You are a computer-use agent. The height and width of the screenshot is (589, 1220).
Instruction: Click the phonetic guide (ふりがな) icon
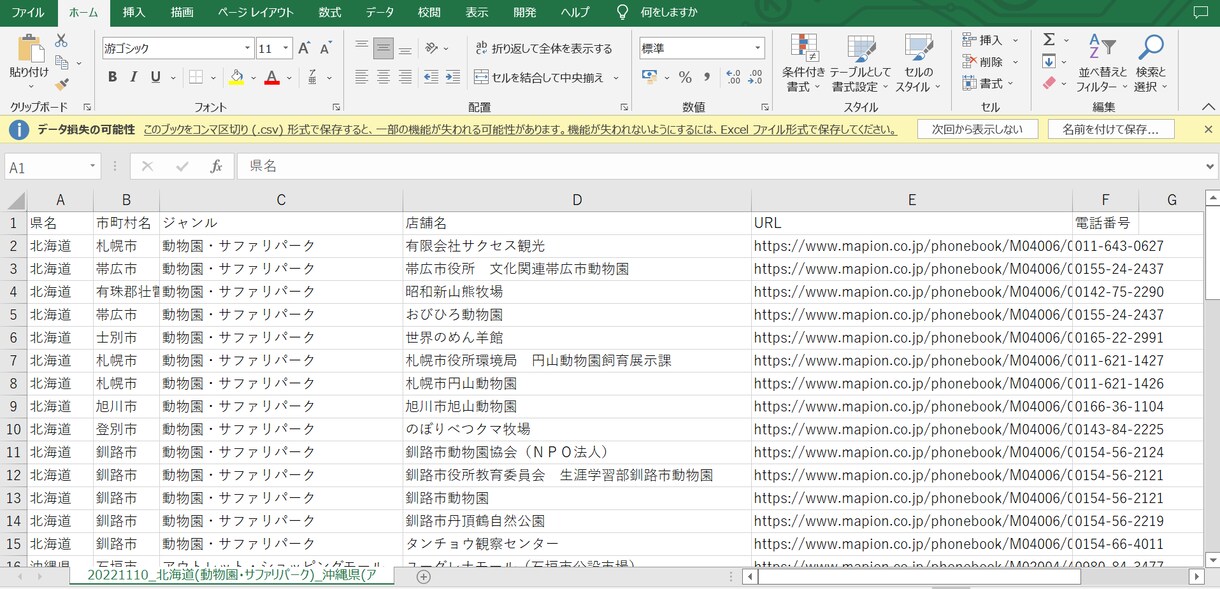pos(313,77)
